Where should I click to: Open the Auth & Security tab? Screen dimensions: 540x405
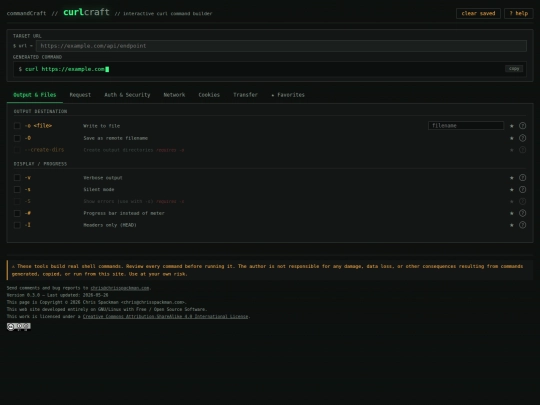click(127, 95)
